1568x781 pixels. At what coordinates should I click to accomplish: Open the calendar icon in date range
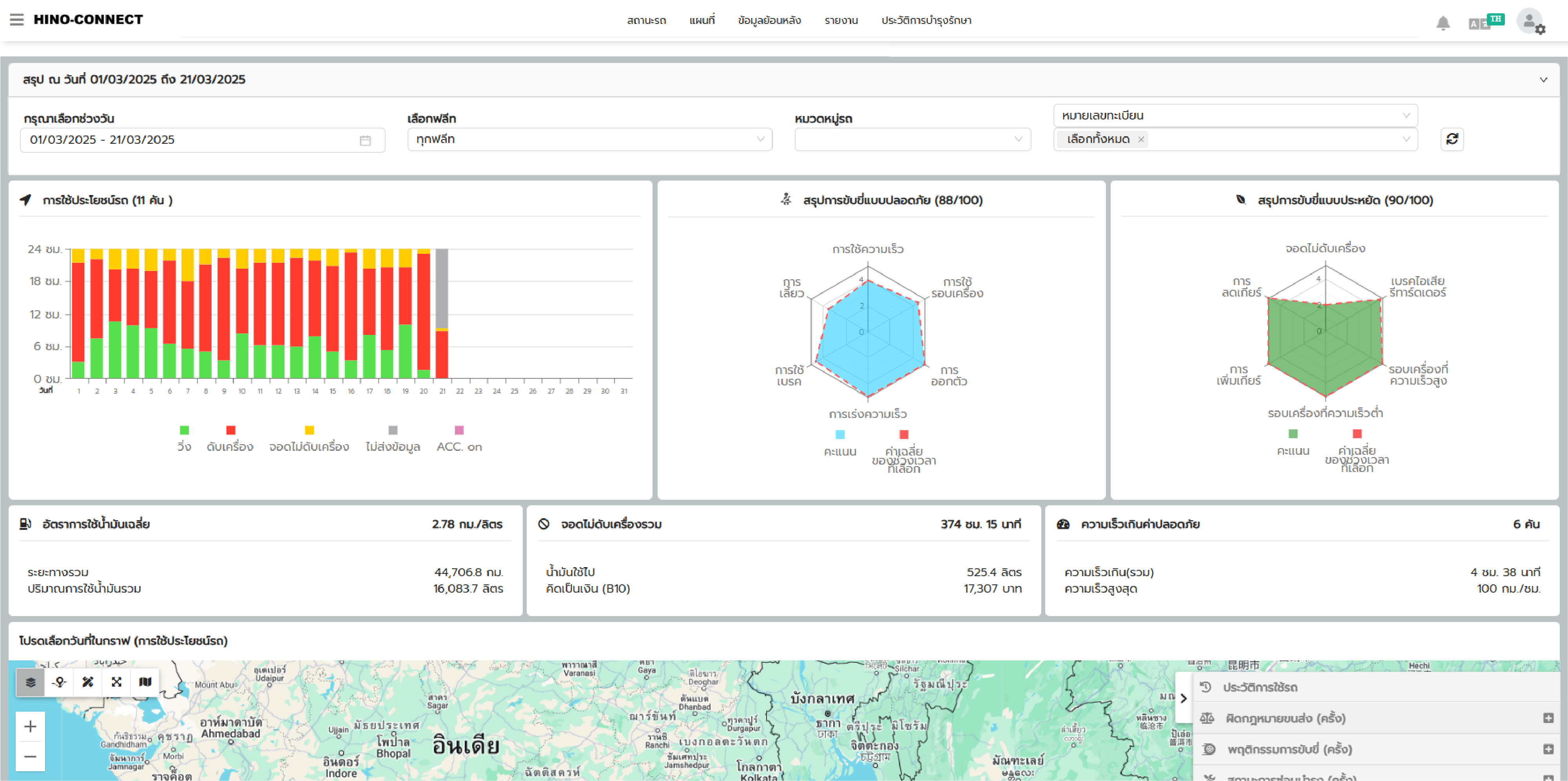click(x=365, y=141)
